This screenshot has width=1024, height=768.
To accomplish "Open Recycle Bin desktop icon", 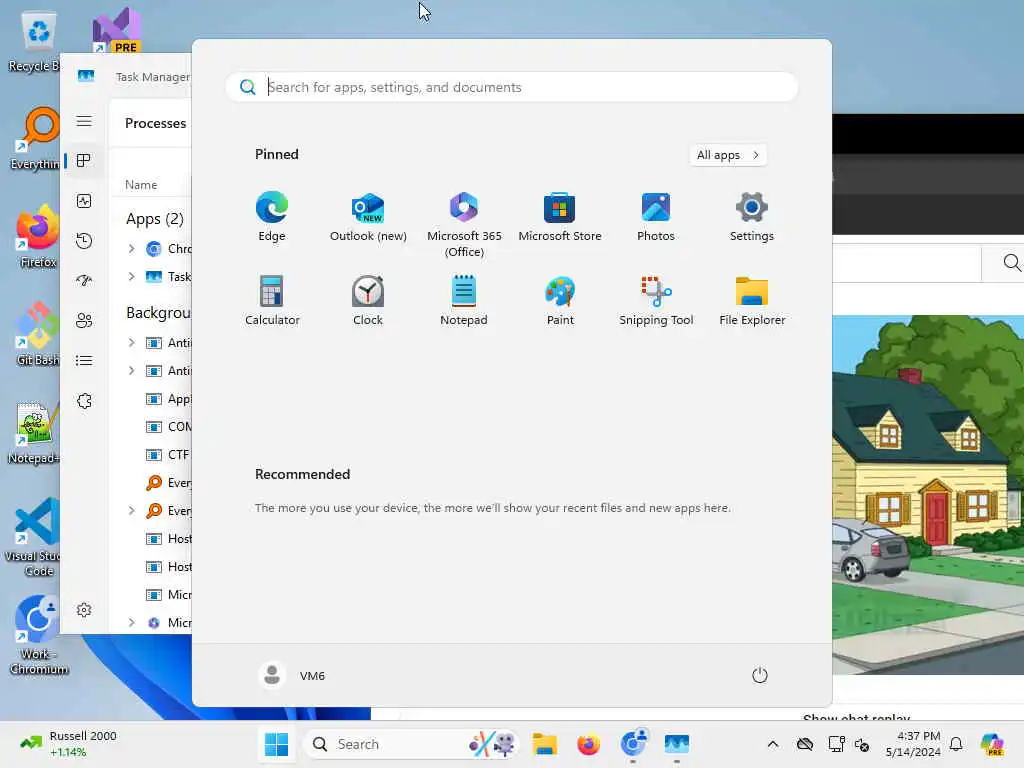I will click(x=36, y=42).
